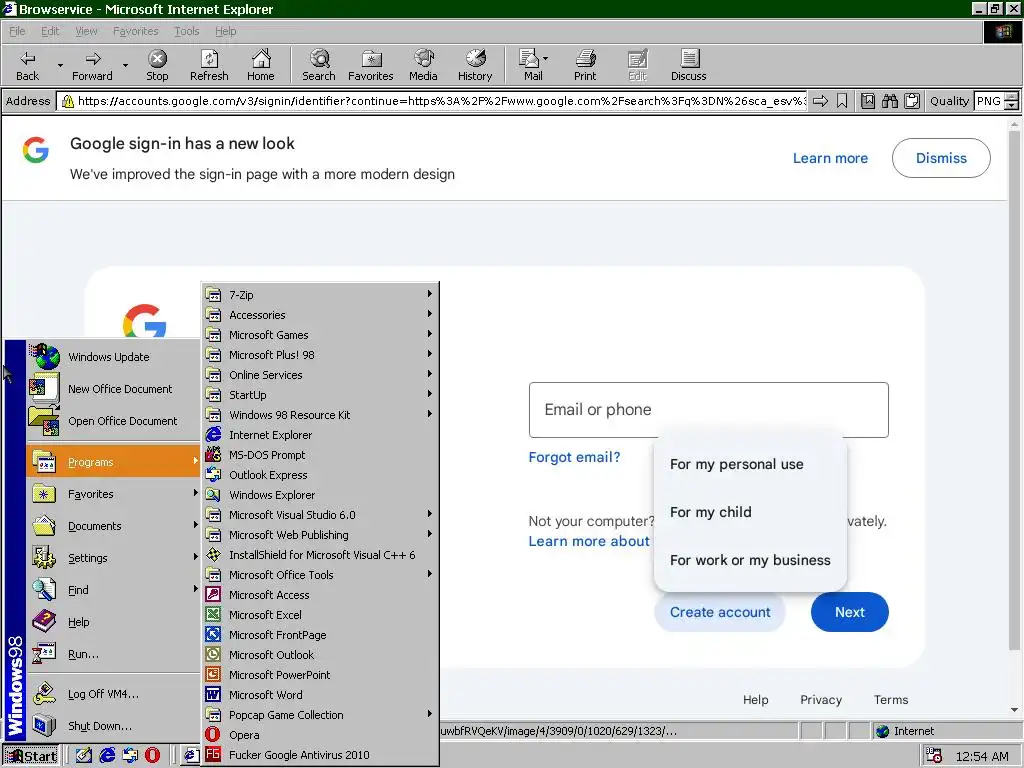Go to the Home toolbar icon
The width and height of the screenshot is (1024, 768).
pos(261,65)
